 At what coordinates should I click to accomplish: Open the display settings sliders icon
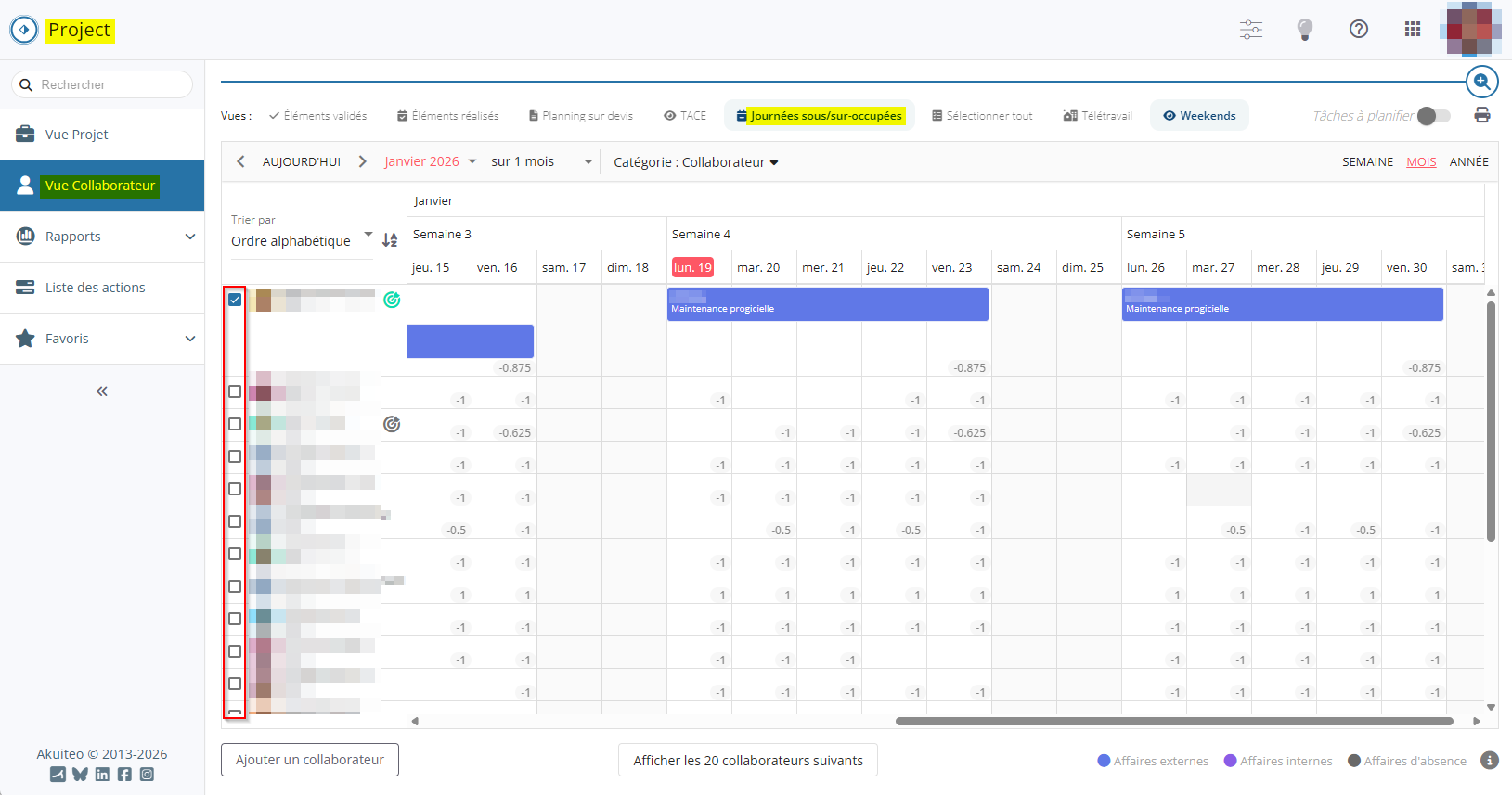point(1251,30)
